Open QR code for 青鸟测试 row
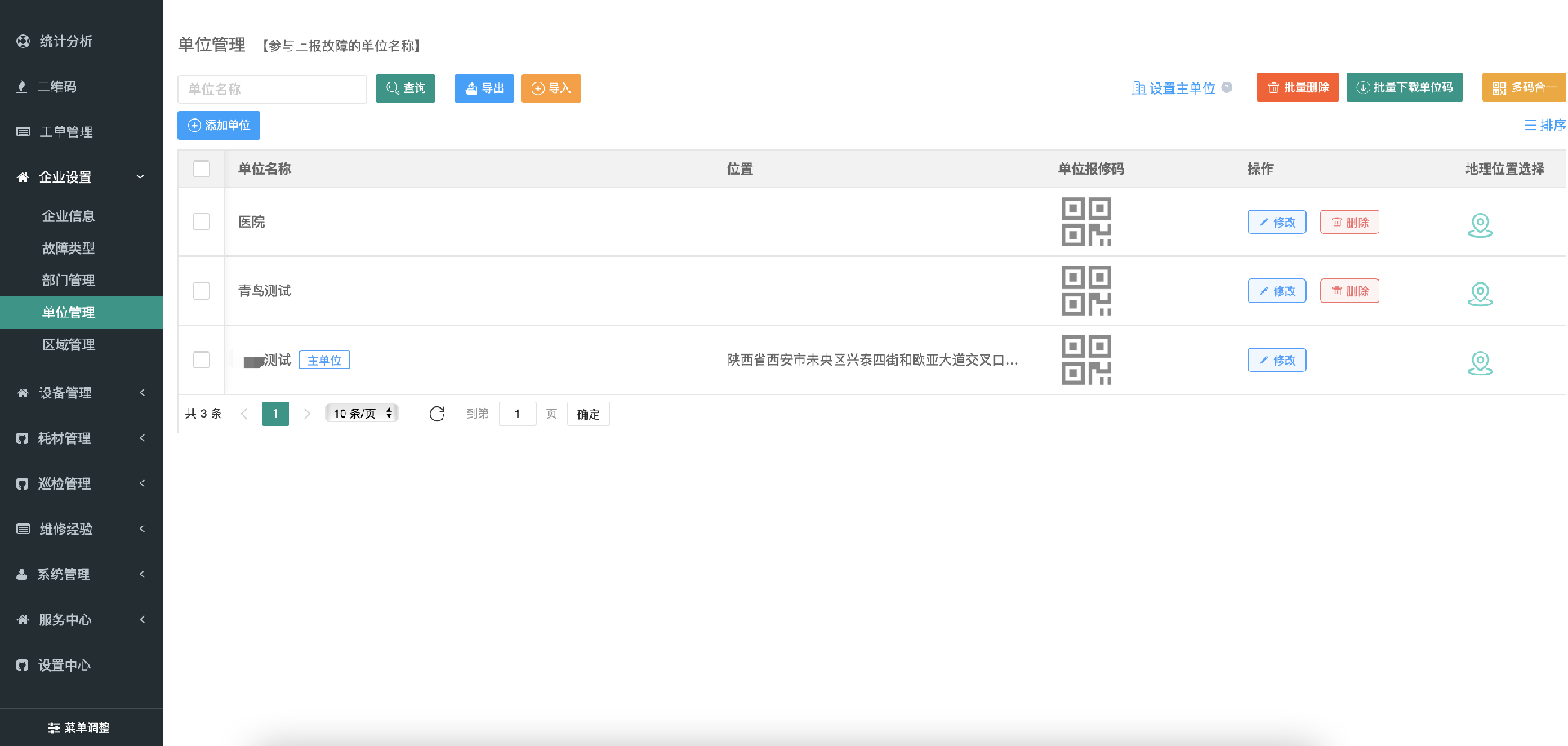 (x=1086, y=291)
